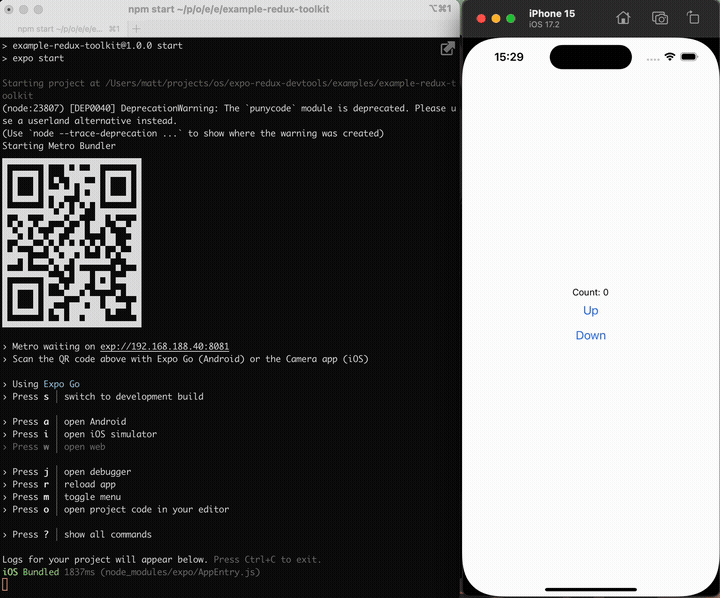Click 'toggle menu' terminal line
The width and height of the screenshot is (720, 598).
pyautogui.click(x=92, y=497)
